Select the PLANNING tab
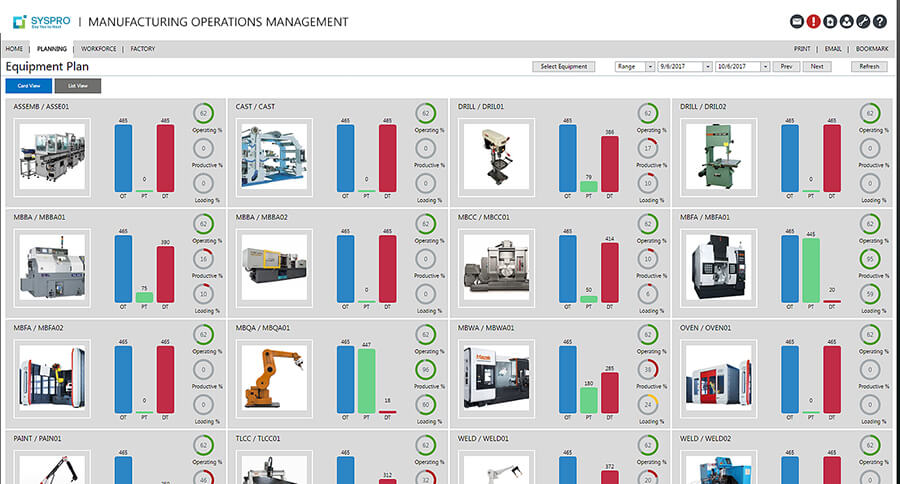This screenshot has height=484, width=900. click(x=52, y=49)
